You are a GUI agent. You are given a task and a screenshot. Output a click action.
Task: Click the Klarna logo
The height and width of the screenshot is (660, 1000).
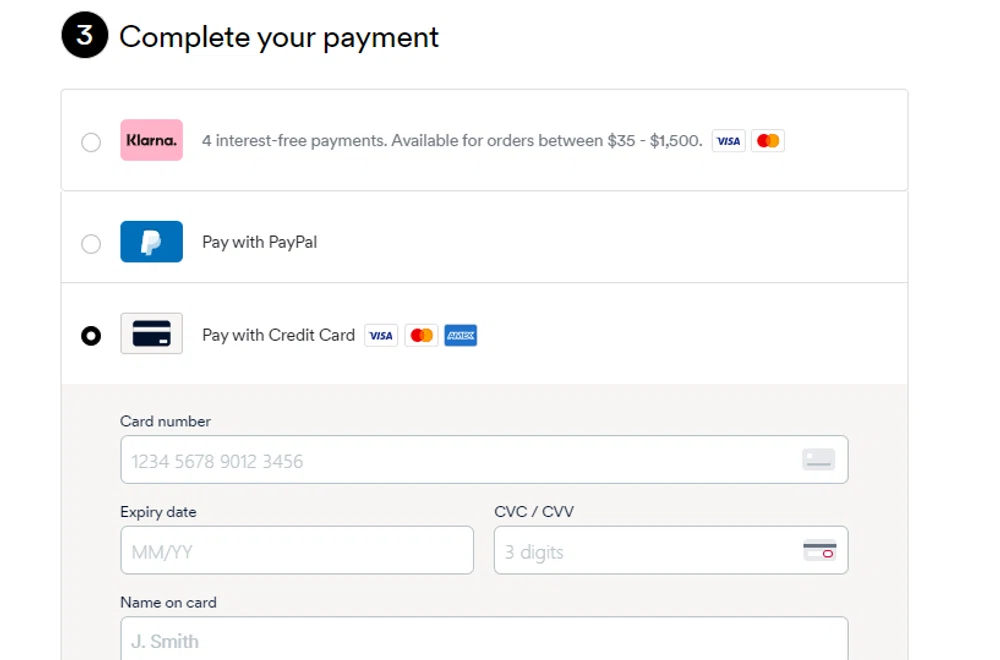pyautogui.click(x=151, y=140)
